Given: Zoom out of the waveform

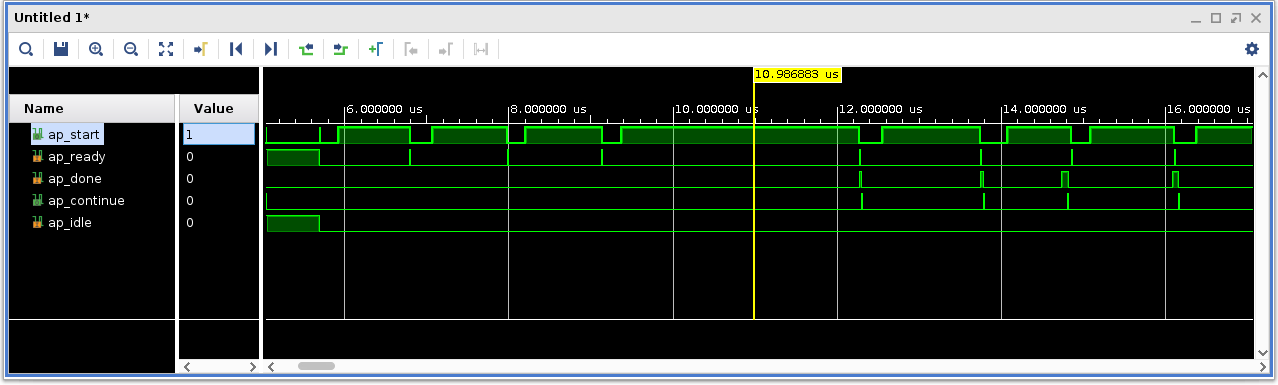Looking at the screenshot, I should click(131, 48).
